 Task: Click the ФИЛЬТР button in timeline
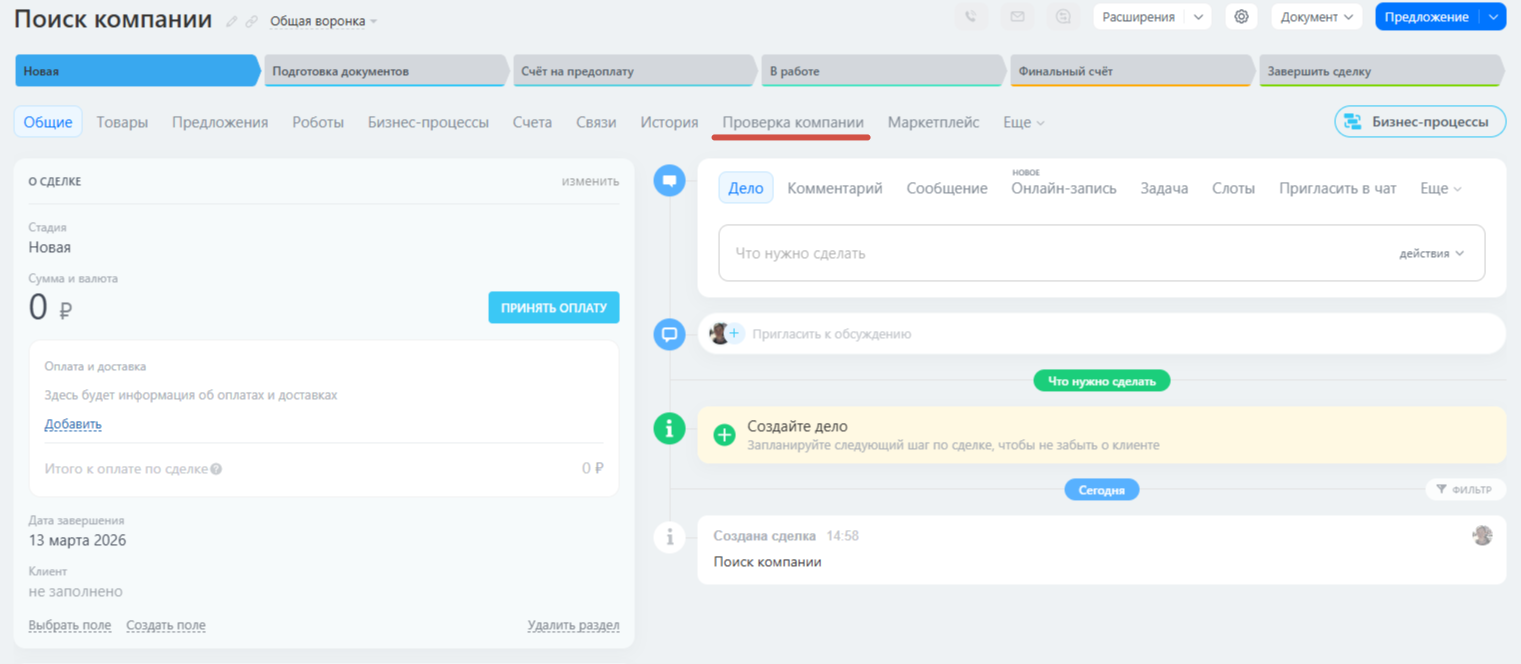[1464, 490]
